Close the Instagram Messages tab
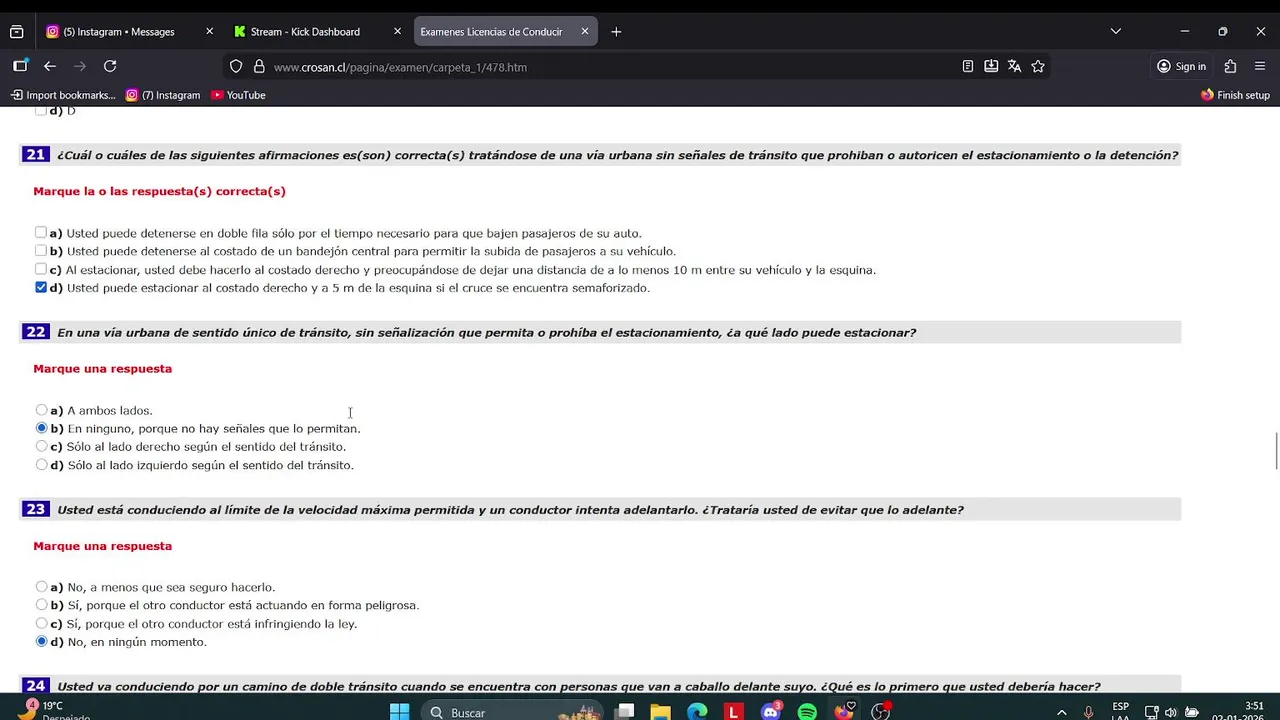This screenshot has height=720, width=1280. 209,32
